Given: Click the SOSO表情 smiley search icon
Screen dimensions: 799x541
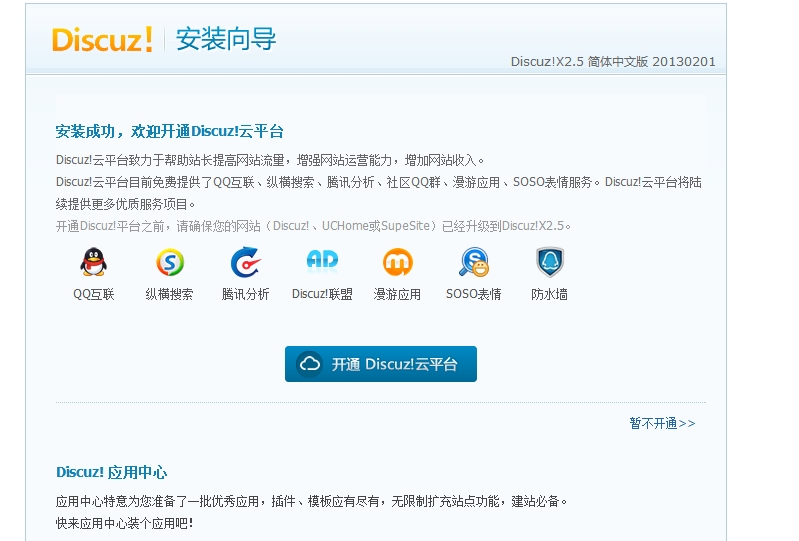Looking at the screenshot, I should (474, 262).
